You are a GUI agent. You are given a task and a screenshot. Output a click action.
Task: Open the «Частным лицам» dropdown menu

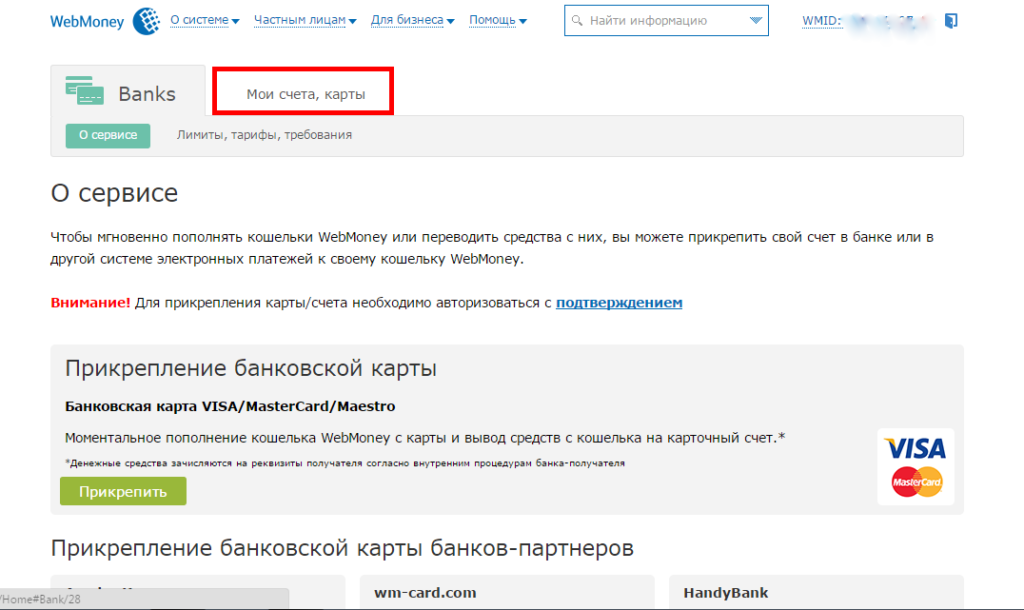point(305,20)
